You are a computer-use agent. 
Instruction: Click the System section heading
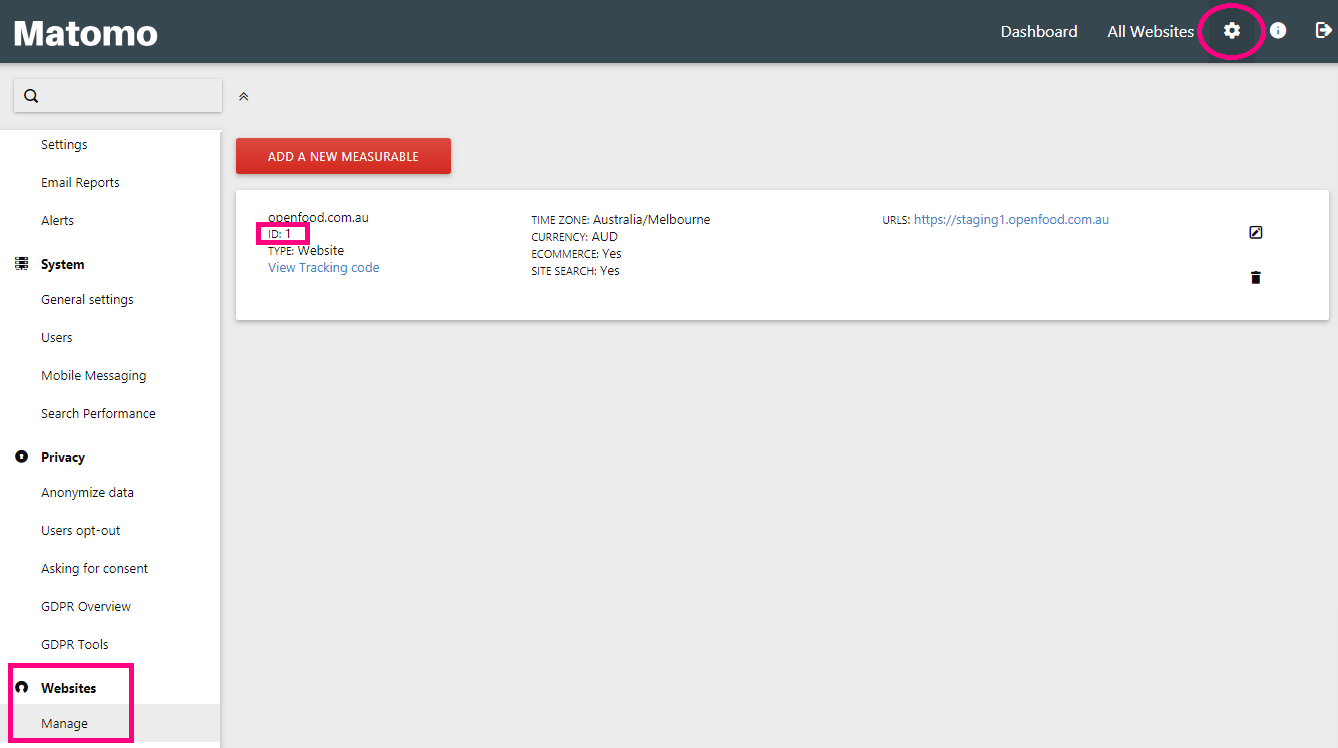[x=62, y=264]
